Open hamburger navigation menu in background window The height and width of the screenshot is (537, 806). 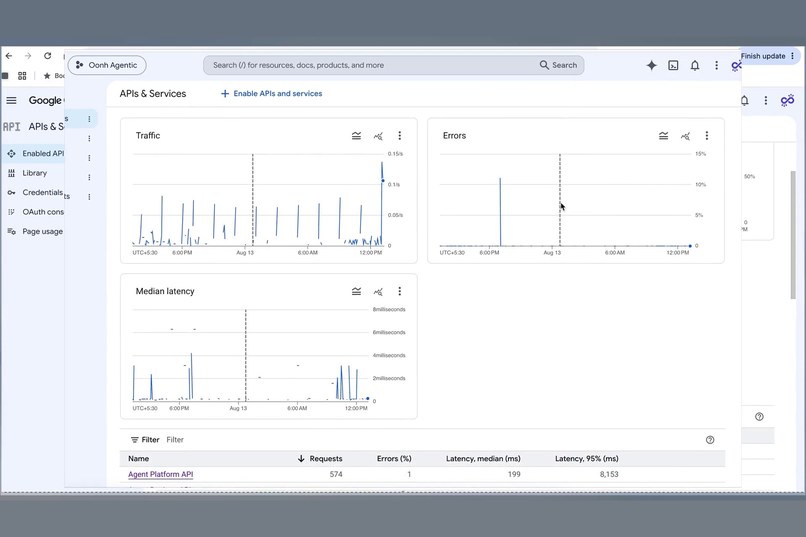pos(11,101)
